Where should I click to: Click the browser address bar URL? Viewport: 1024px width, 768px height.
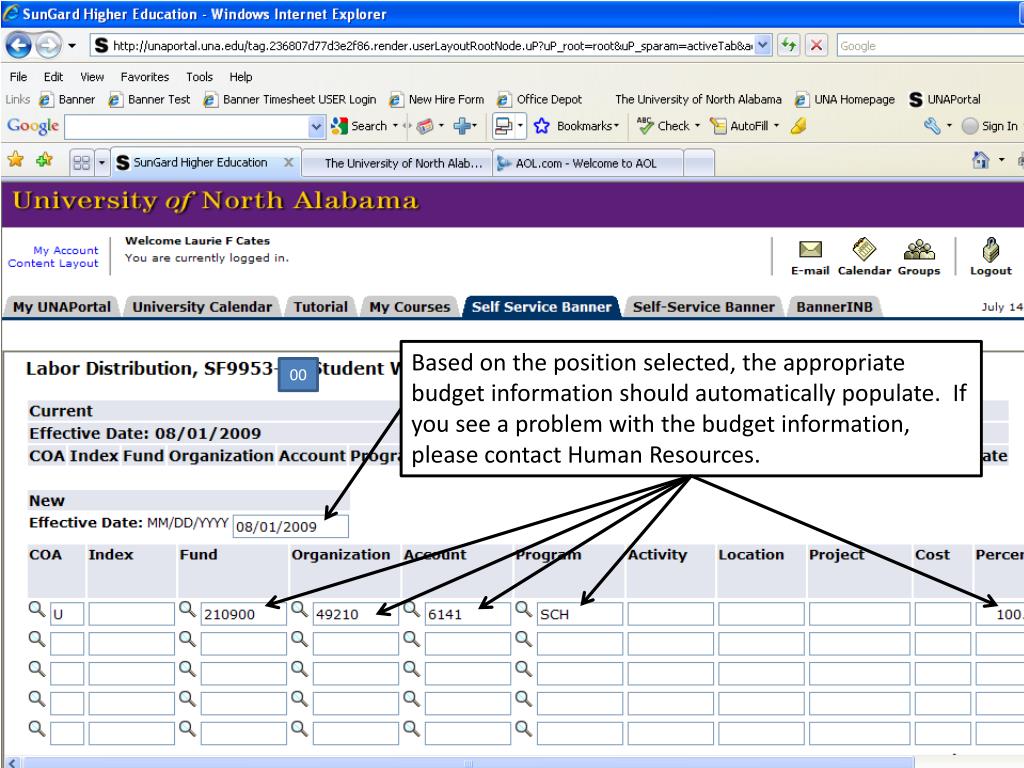click(x=431, y=46)
